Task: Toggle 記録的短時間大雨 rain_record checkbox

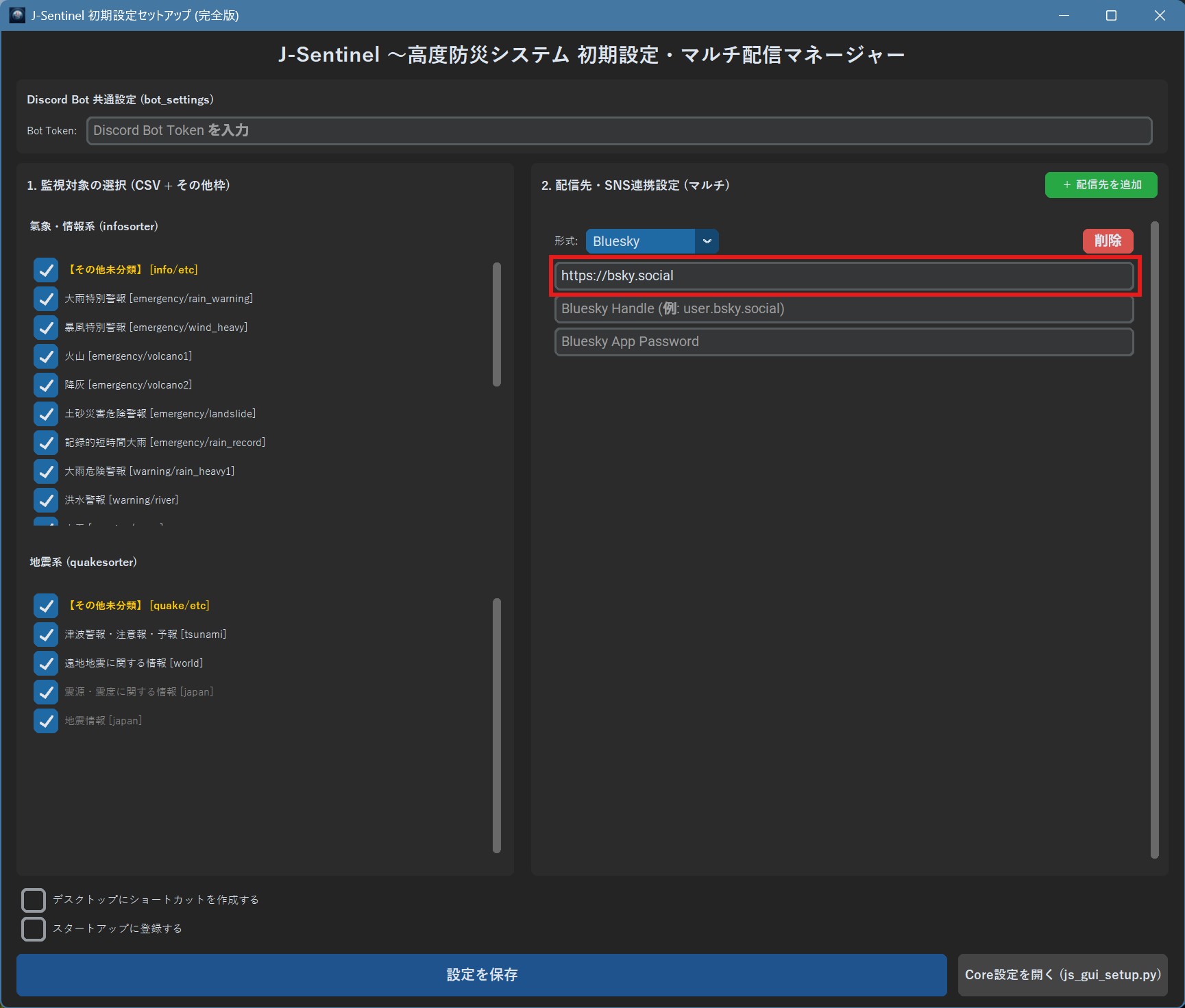Action: pyautogui.click(x=46, y=443)
